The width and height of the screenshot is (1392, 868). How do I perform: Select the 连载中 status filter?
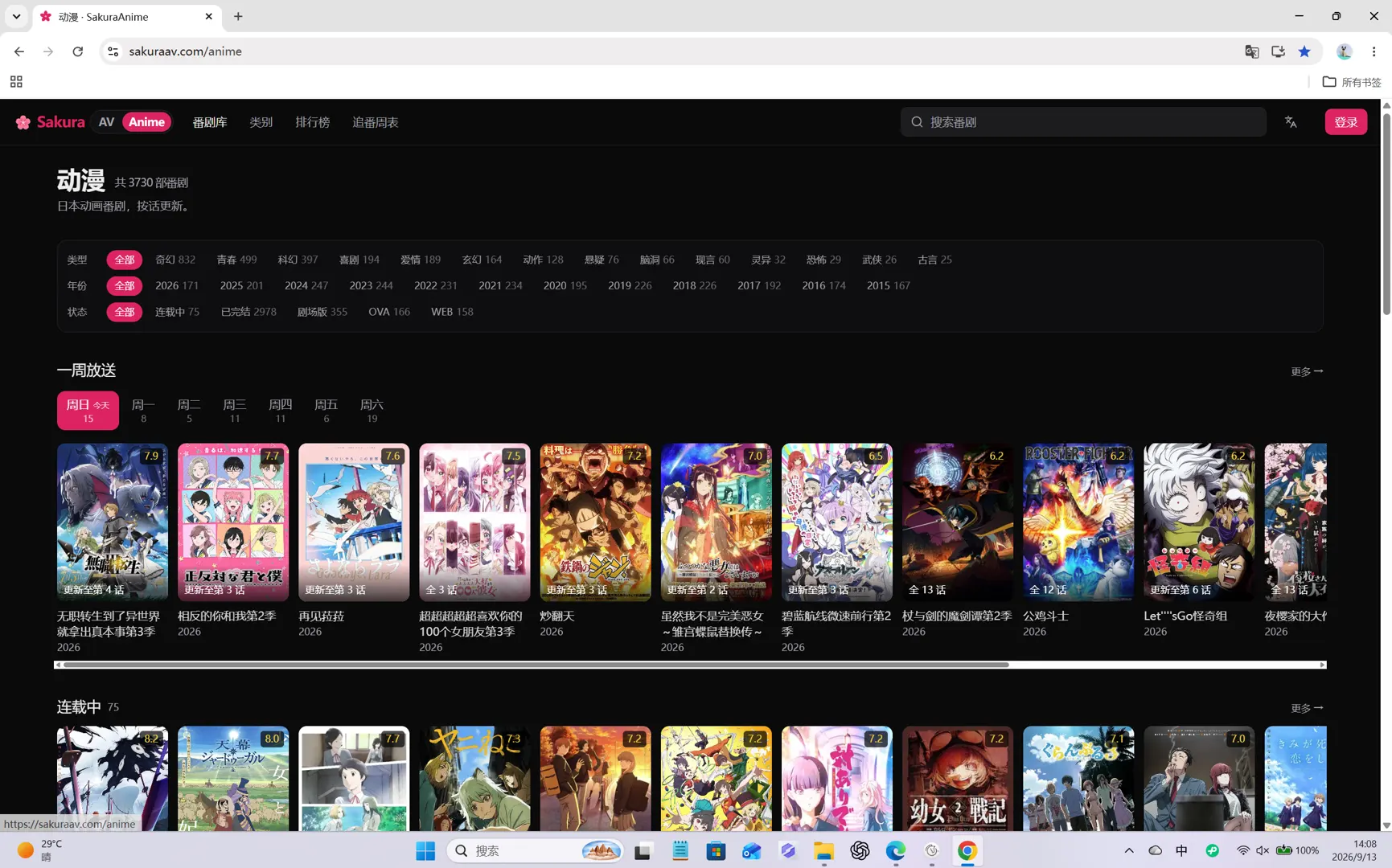pyautogui.click(x=177, y=312)
